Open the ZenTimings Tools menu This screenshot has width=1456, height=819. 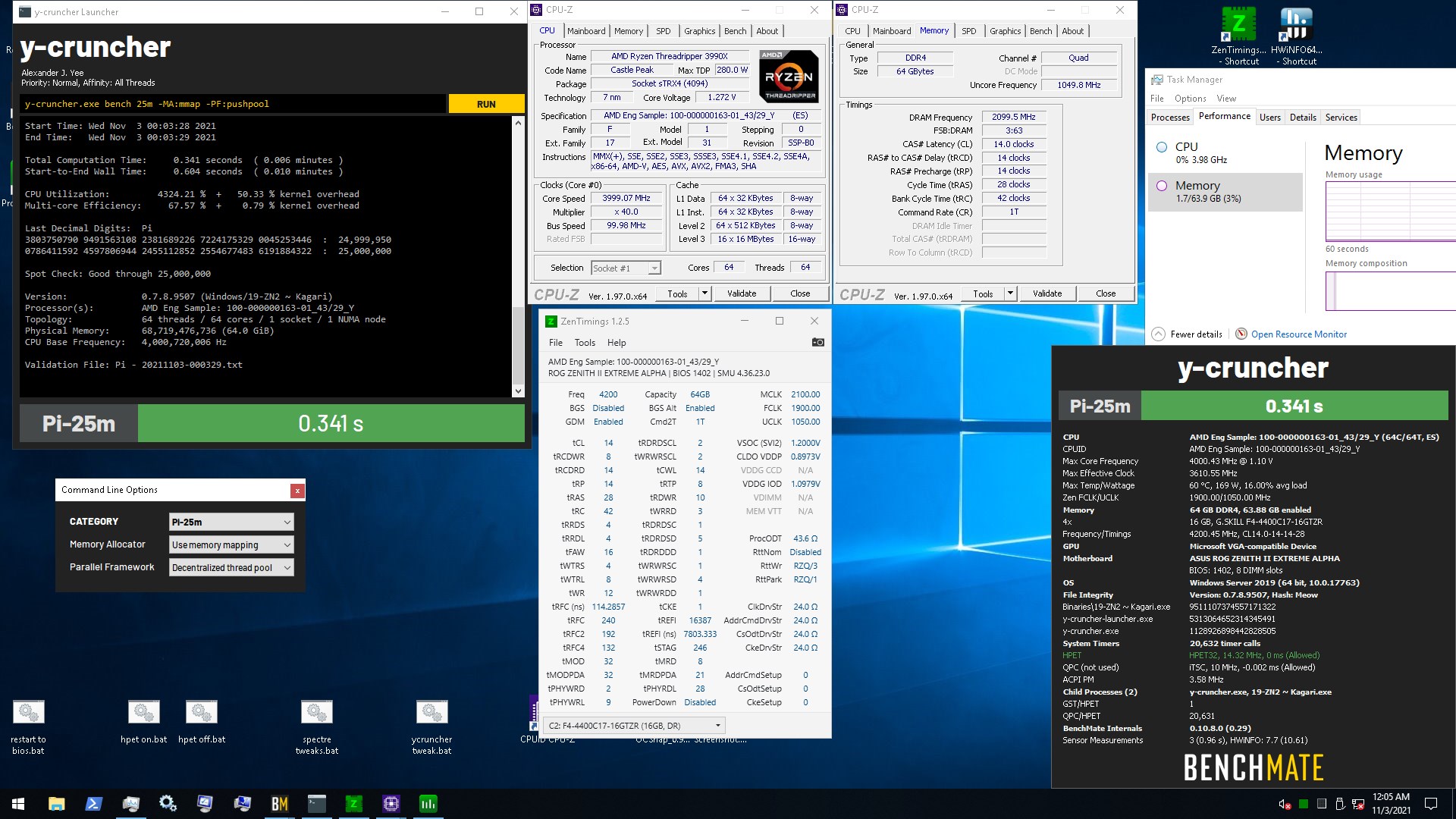coord(585,343)
